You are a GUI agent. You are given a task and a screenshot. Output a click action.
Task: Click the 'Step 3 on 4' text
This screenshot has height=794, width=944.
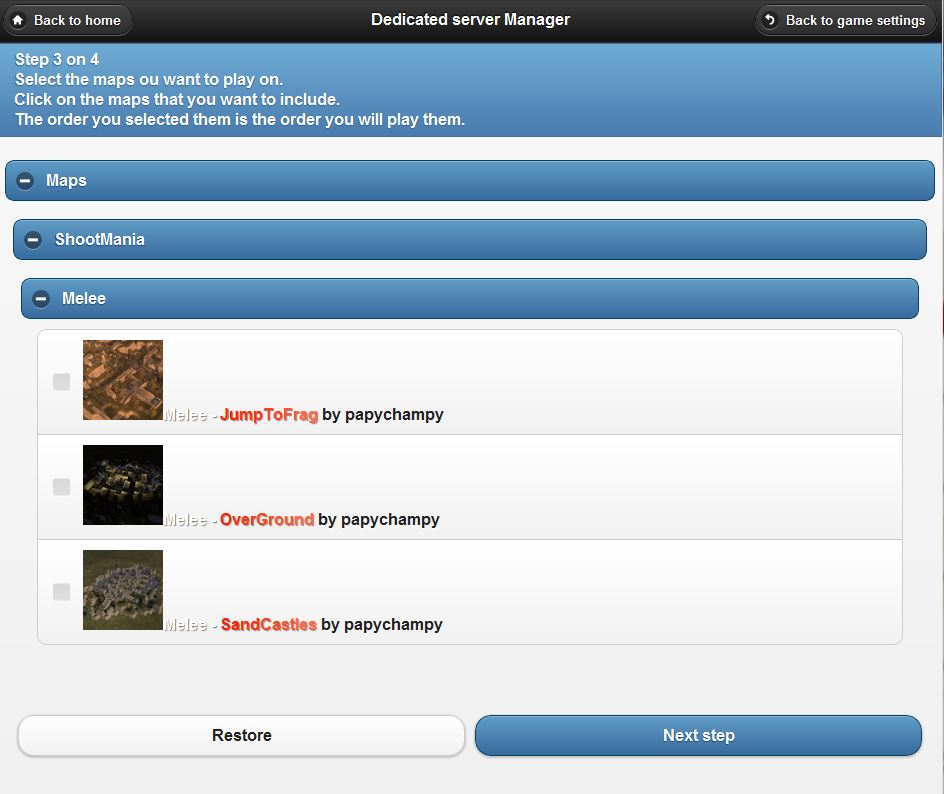tap(57, 60)
